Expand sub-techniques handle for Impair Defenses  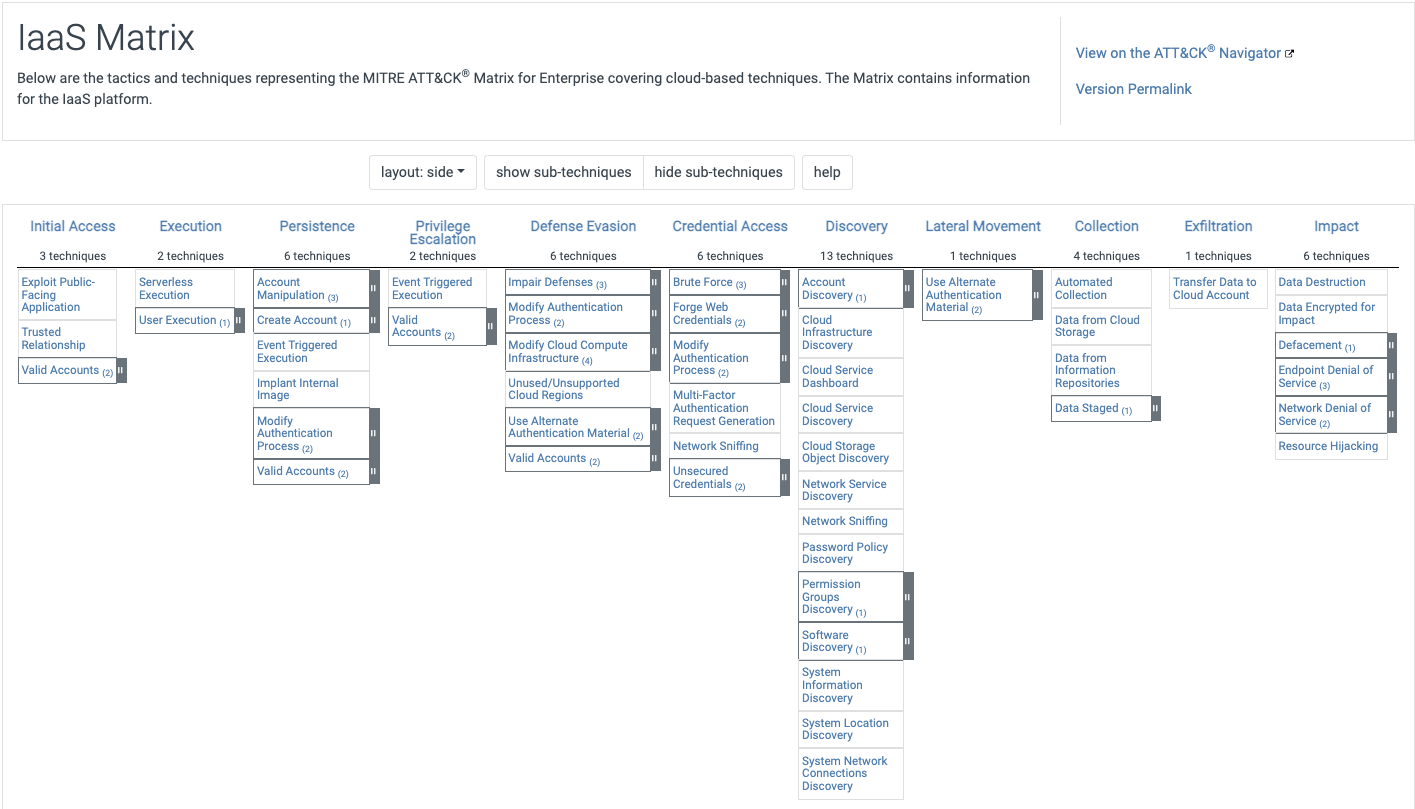coord(655,282)
